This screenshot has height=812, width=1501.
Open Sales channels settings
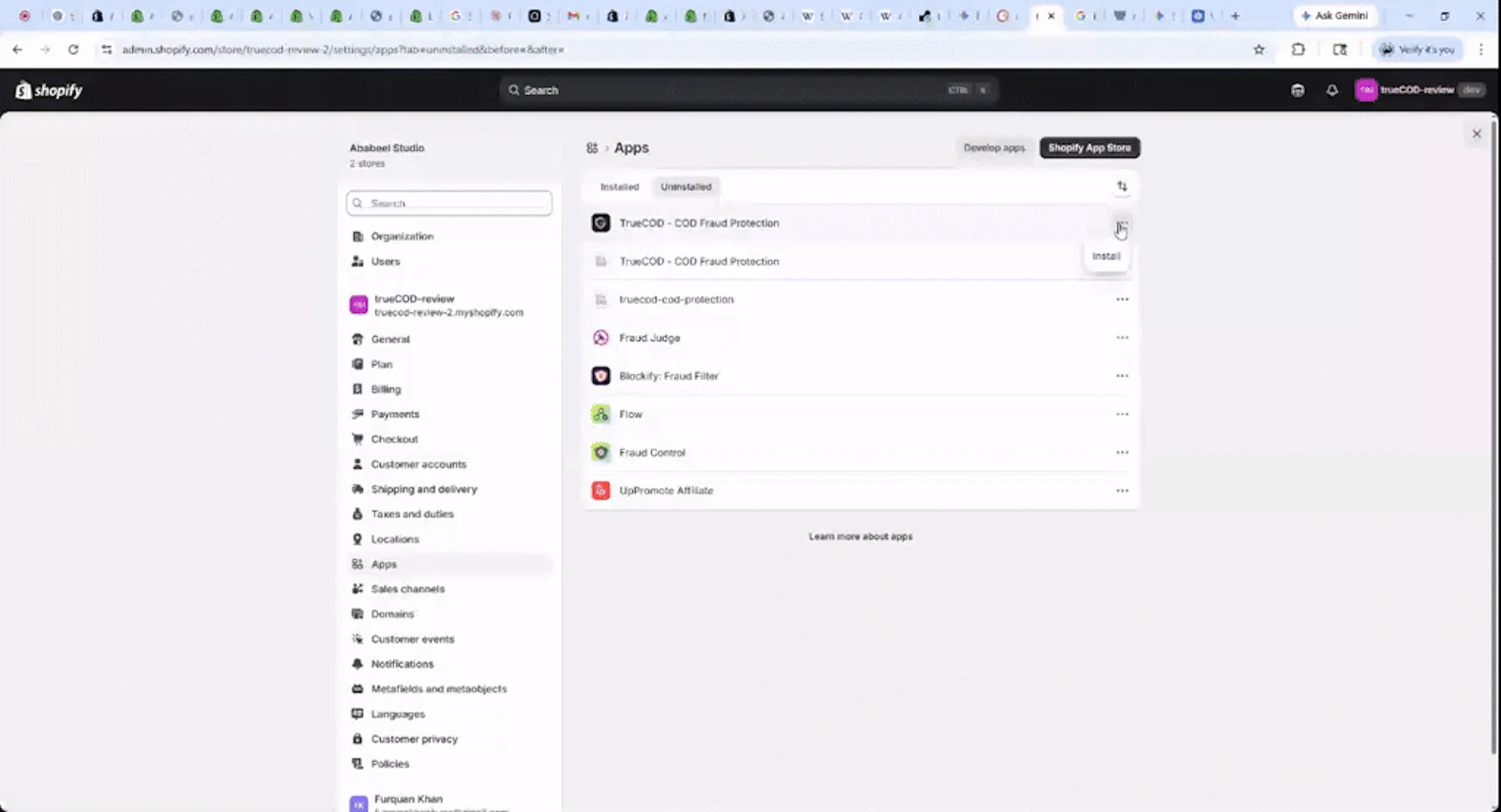coord(449,589)
